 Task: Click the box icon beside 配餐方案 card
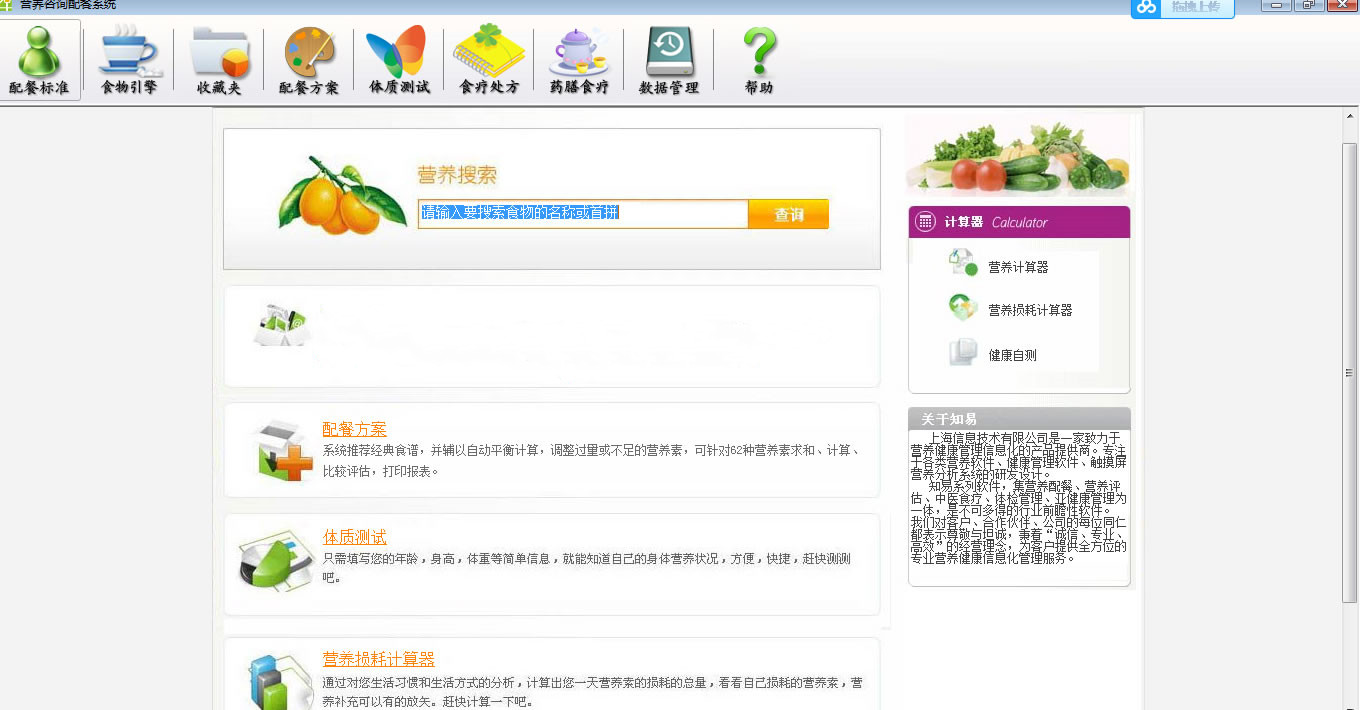point(285,450)
